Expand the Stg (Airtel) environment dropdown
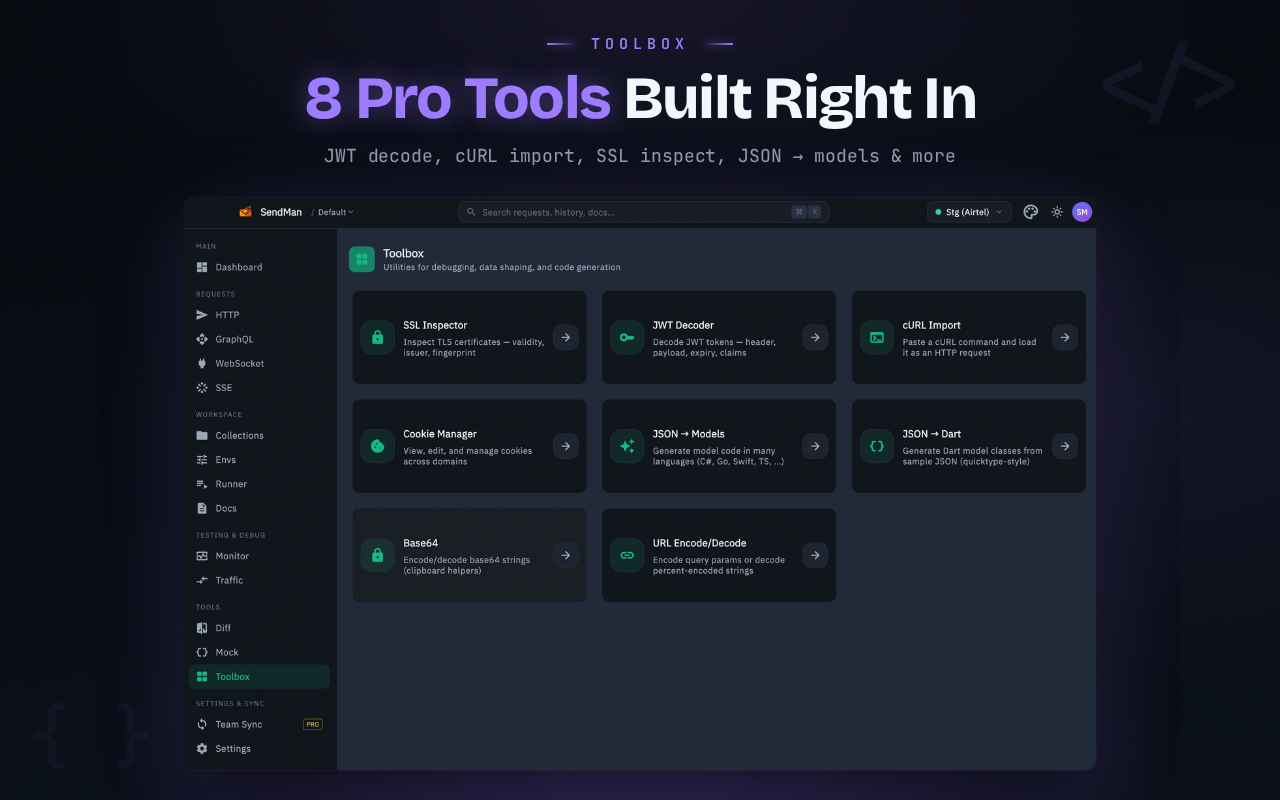This screenshot has height=800, width=1280. [x=969, y=212]
